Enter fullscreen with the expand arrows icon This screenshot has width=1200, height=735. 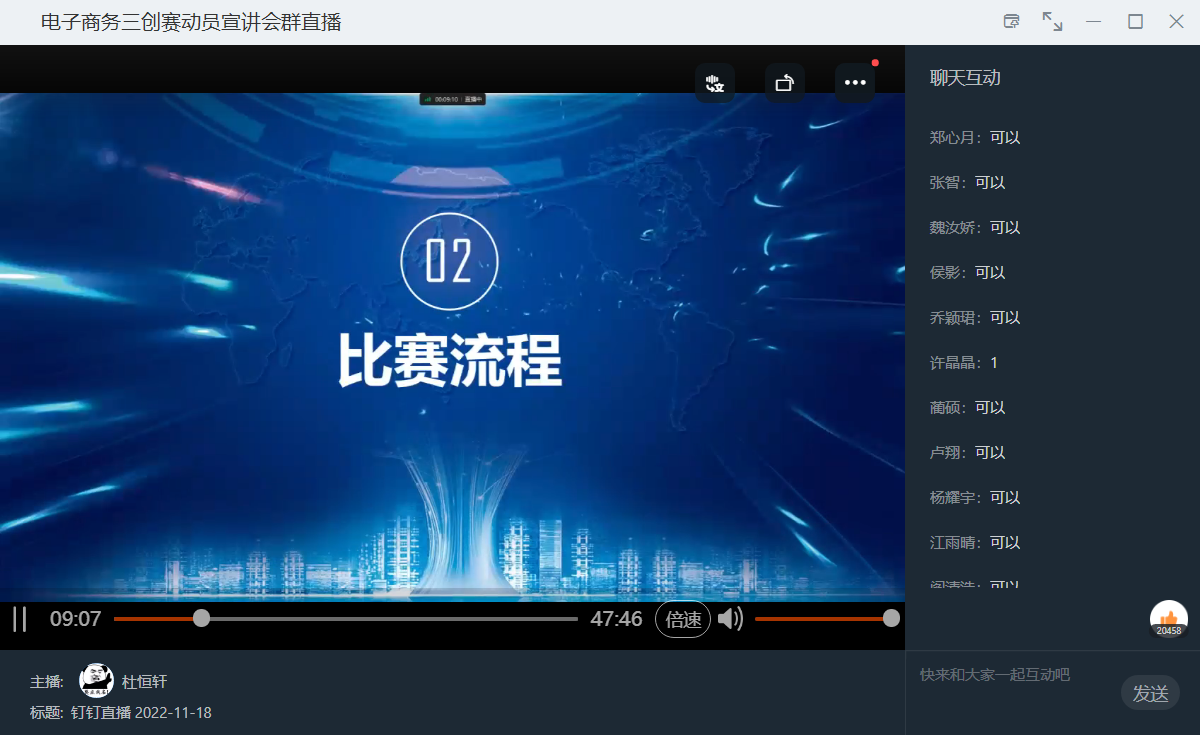pos(1052,22)
